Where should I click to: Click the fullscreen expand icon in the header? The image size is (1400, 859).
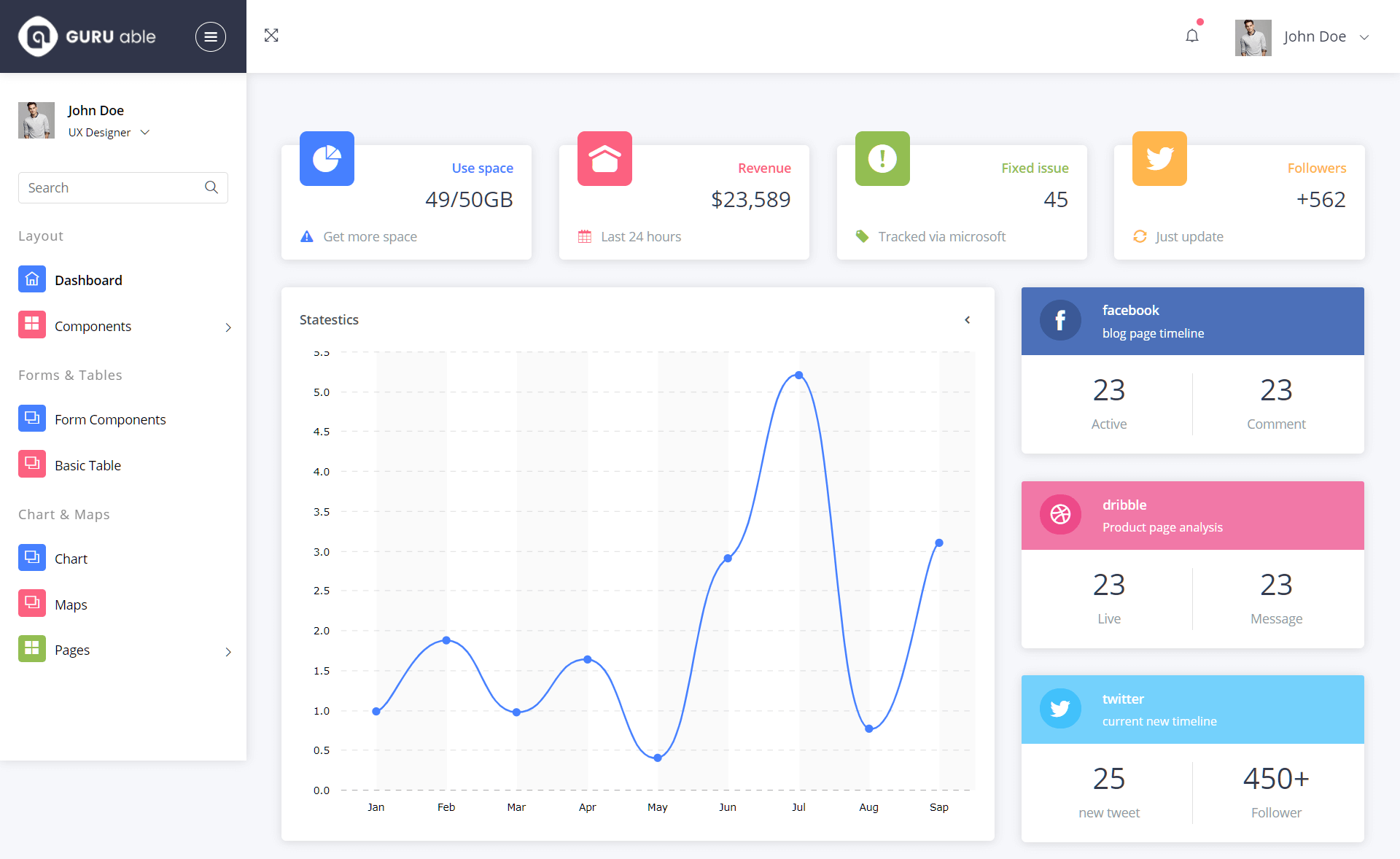[271, 36]
